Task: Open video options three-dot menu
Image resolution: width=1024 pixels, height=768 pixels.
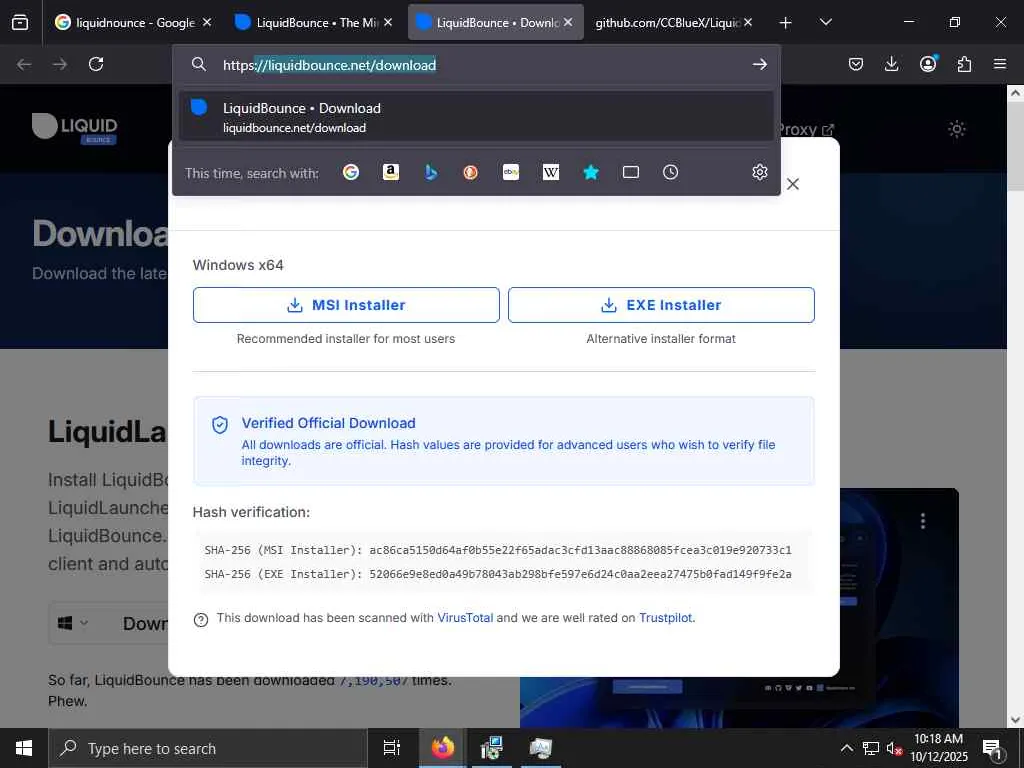Action: coord(923,520)
